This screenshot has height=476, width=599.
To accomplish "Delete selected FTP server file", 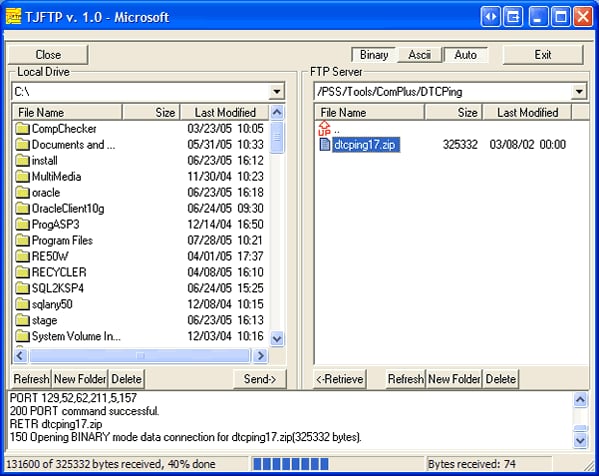I will [x=501, y=379].
